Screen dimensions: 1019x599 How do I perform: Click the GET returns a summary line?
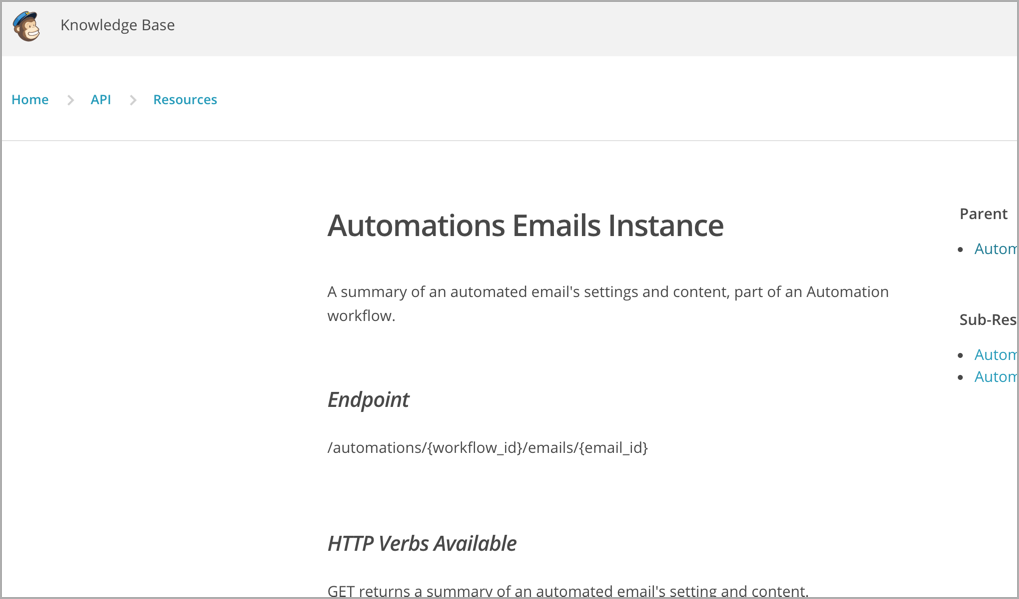tap(567, 591)
